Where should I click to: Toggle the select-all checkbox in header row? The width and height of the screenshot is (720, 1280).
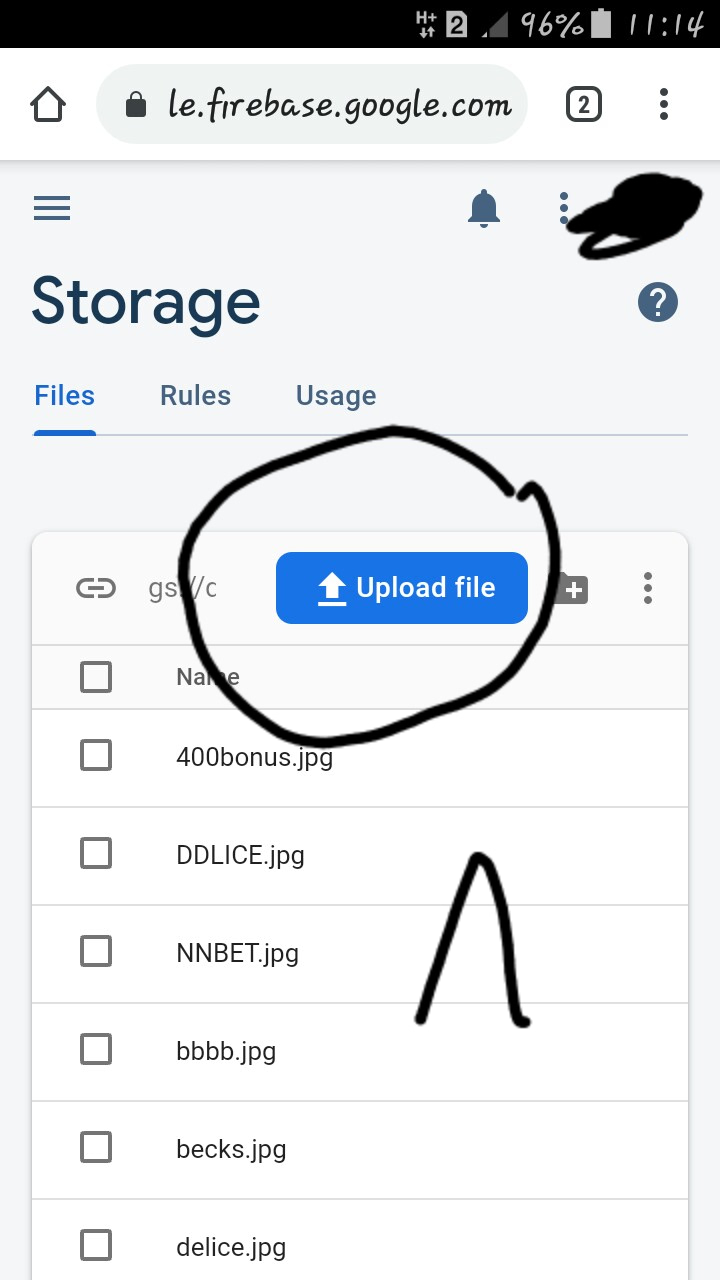[96, 677]
